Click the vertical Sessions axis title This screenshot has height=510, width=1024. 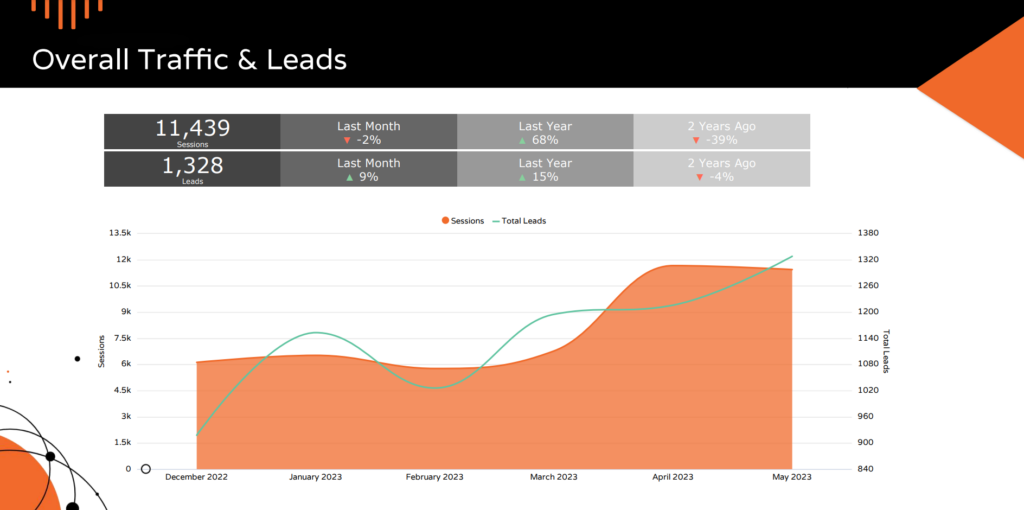coord(101,351)
